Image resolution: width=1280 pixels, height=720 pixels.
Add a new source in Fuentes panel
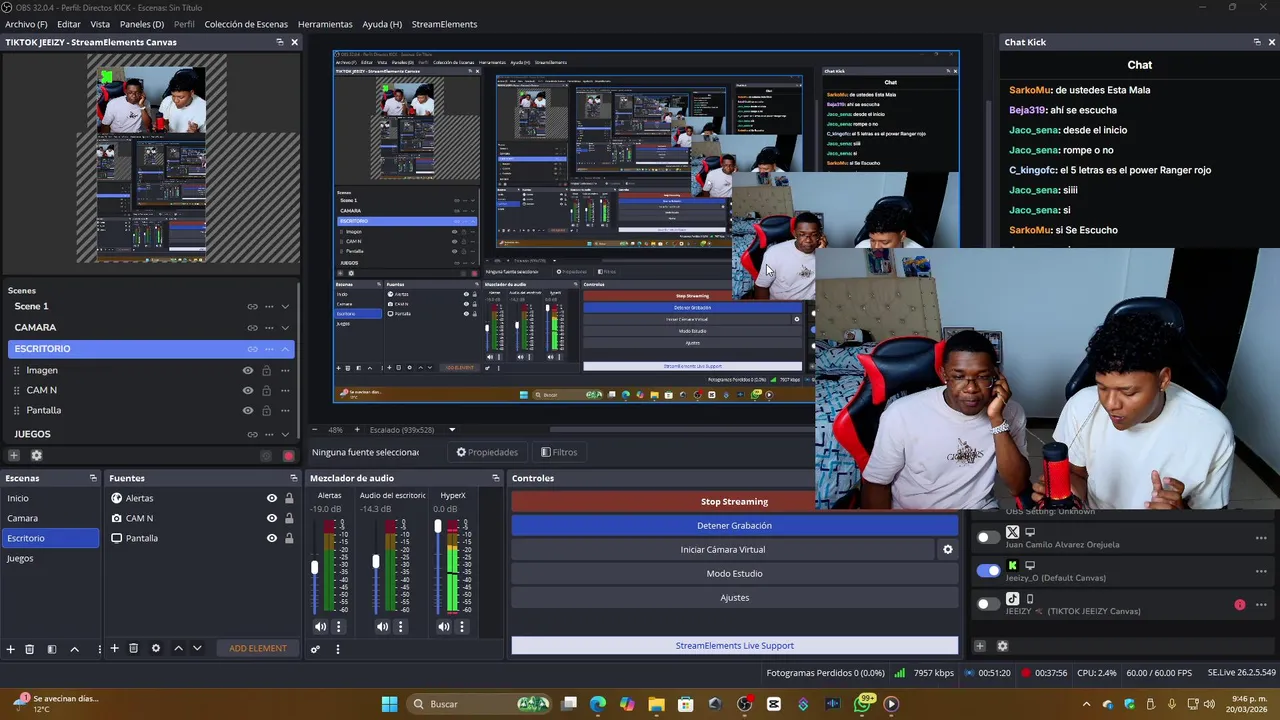pos(114,649)
